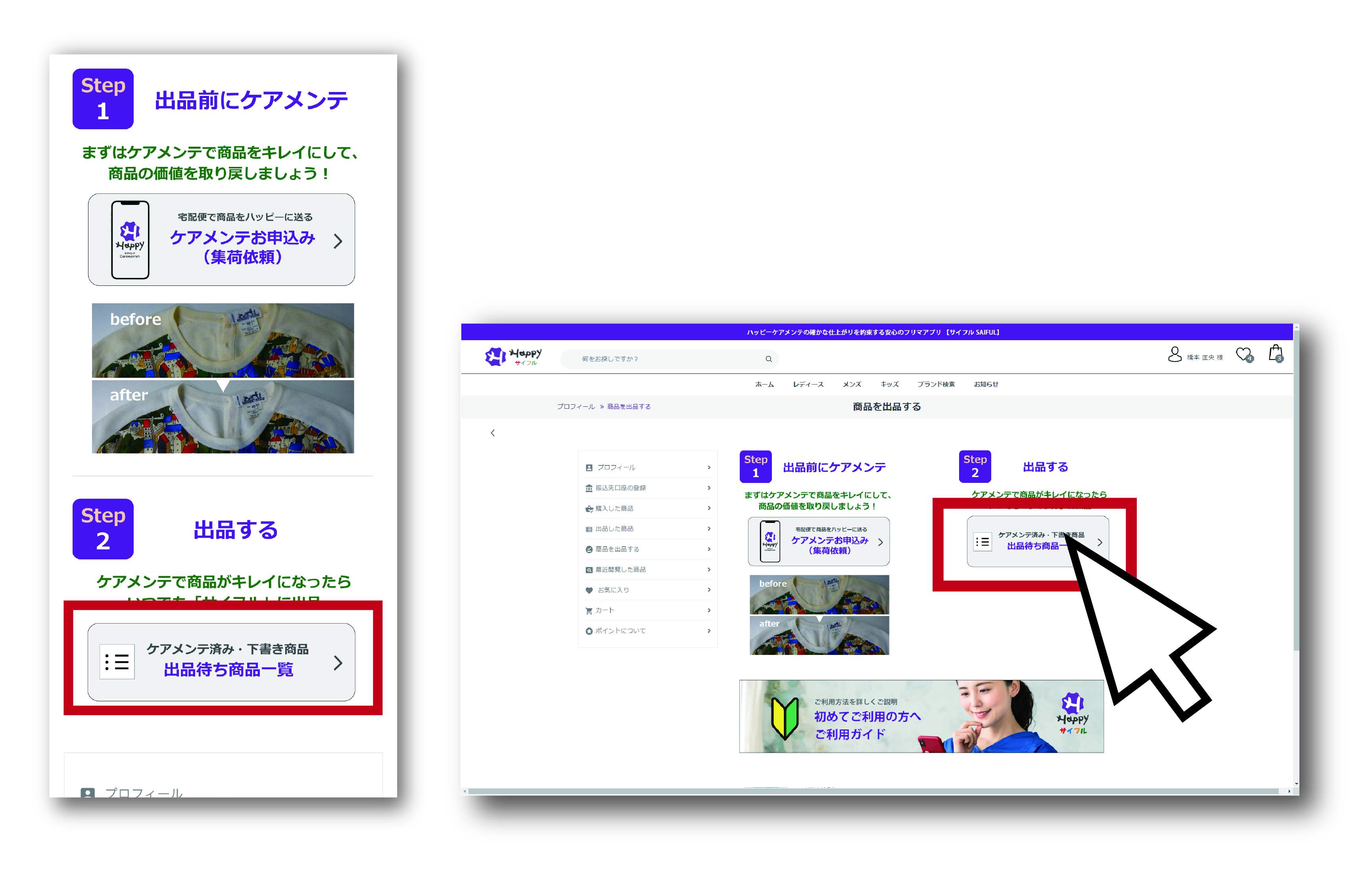Click the star icon beside ポイントについて
The width and height of the screenshot is (1372, 869).
(589, 631)
